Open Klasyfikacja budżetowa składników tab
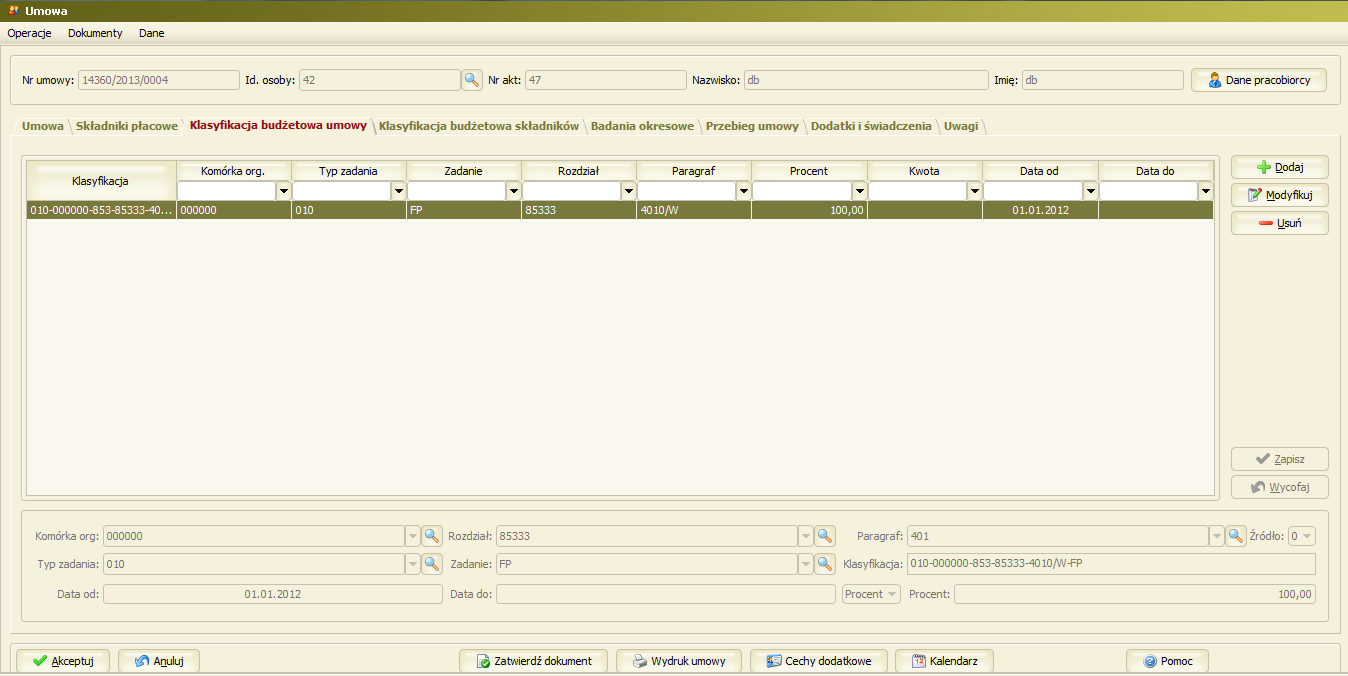The image size is (1348, 676). 479,126
